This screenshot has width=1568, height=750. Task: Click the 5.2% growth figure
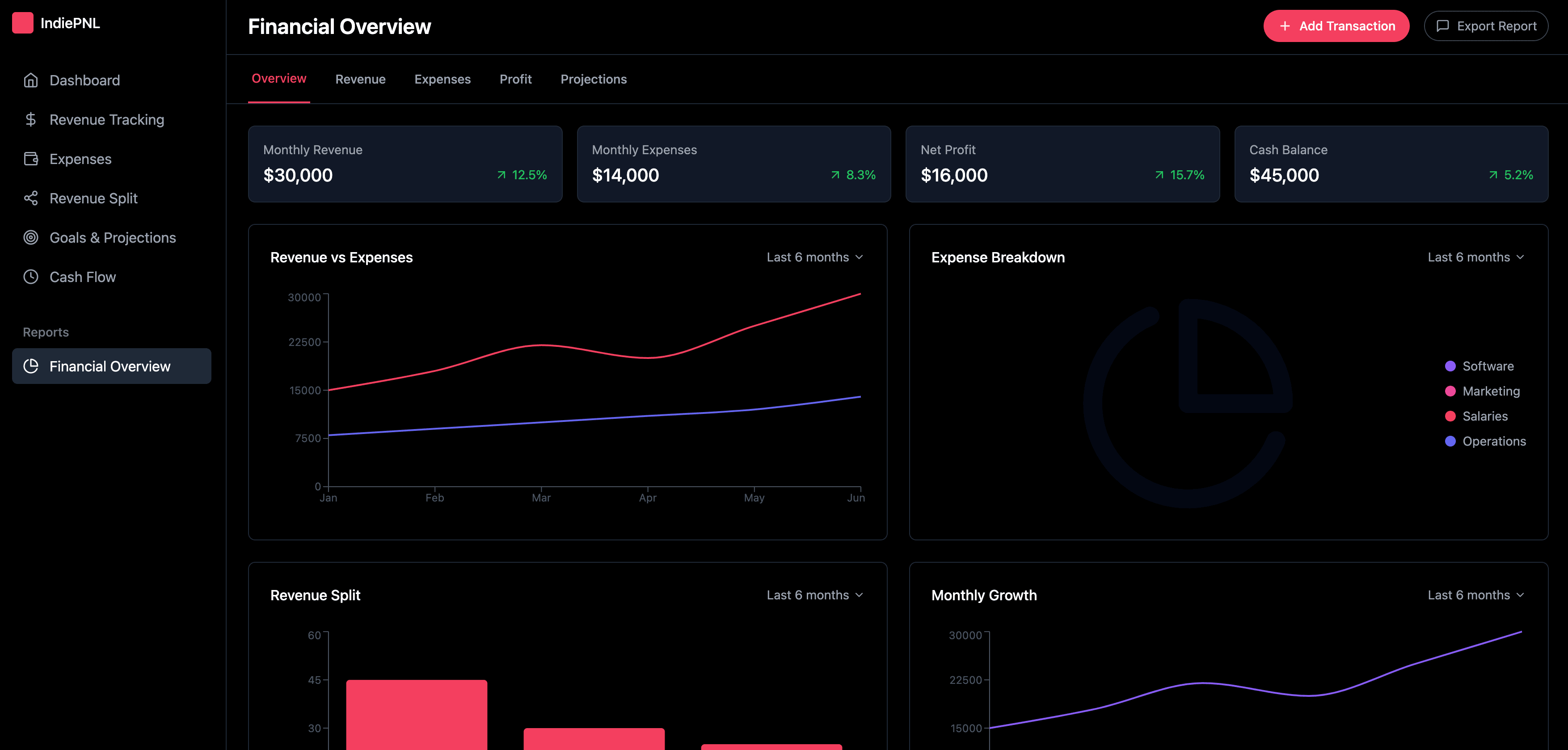coord(1518,175)
